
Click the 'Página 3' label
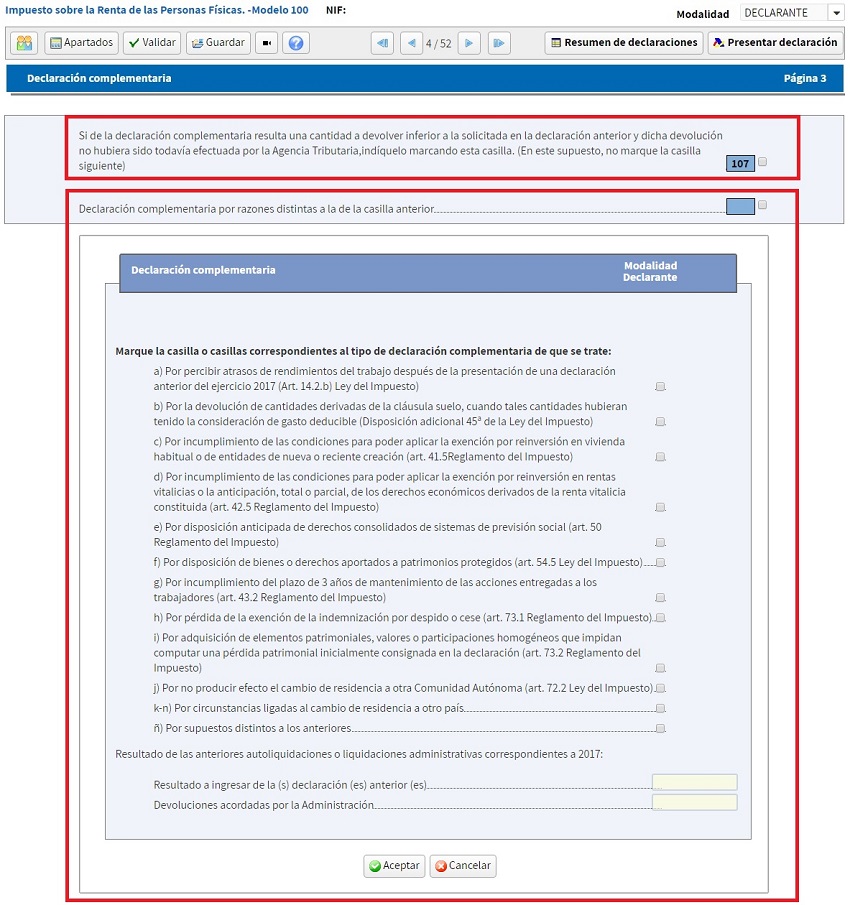[x=805, y=78]
